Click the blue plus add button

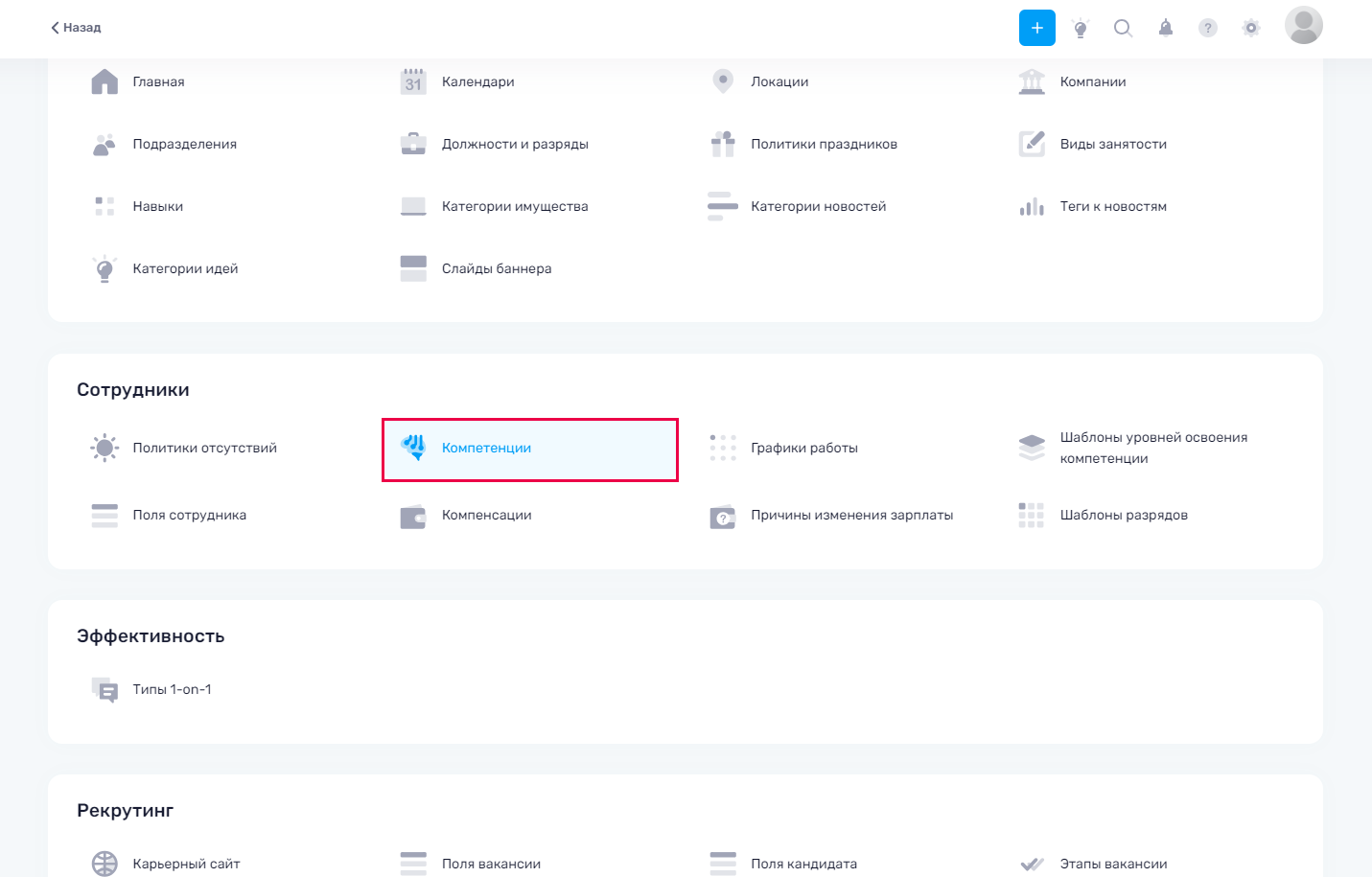click(x=1036, y=28)
